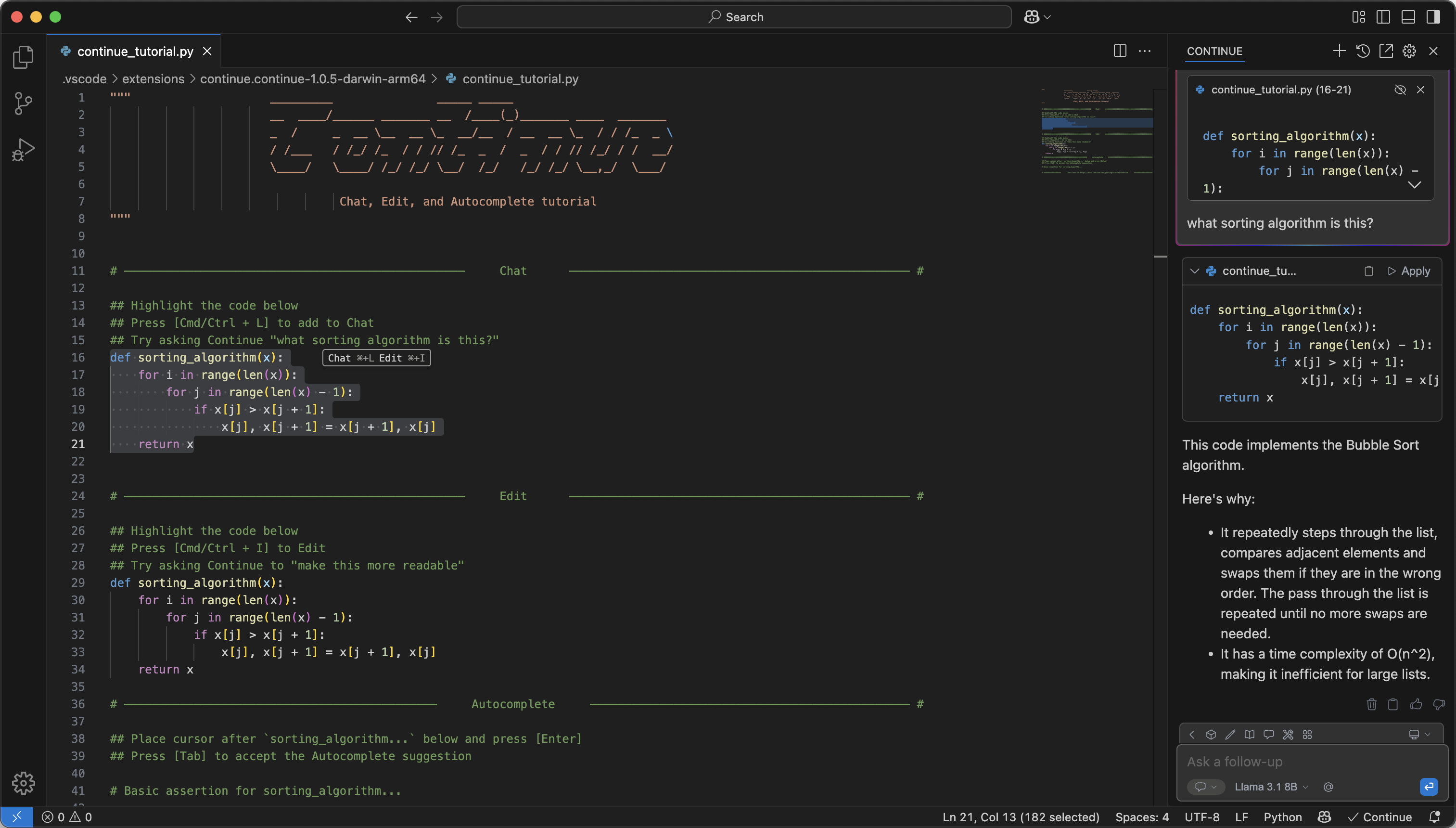Open the Docs book icon in chat toolbar
Image resolution: width=1456 pixels, height=828 pixels.
click(1250, 735)
